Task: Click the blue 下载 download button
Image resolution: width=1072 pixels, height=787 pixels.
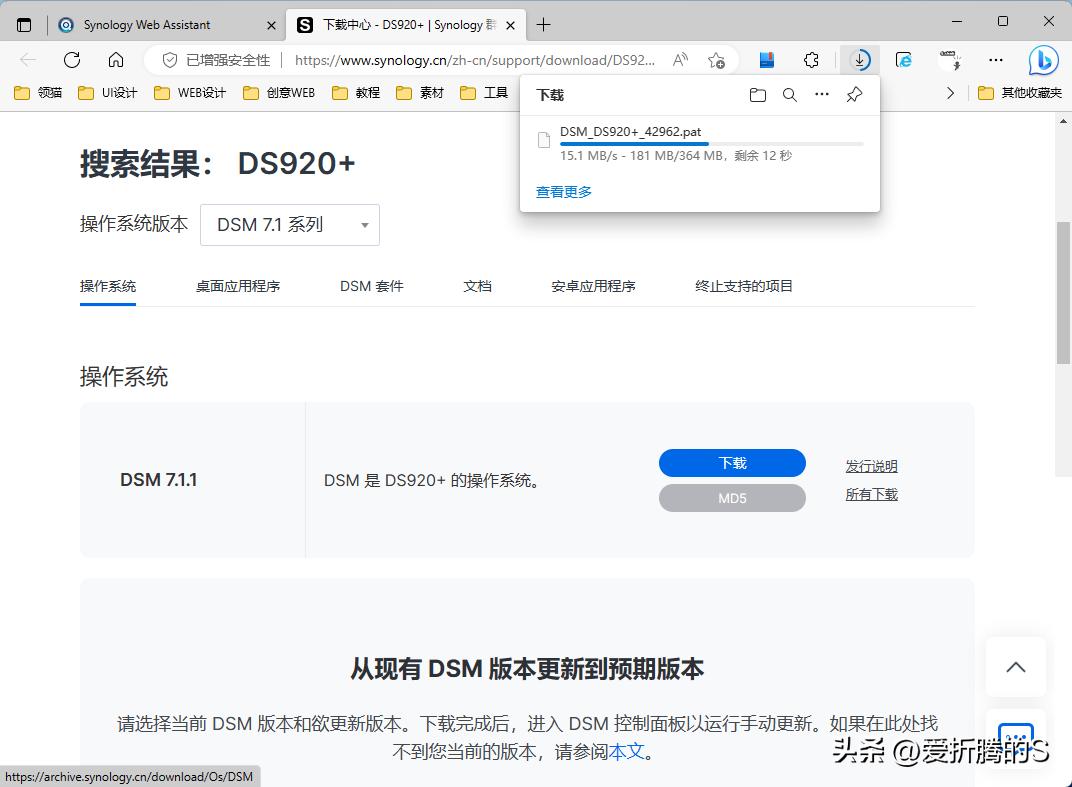Action: pos(731,462)
